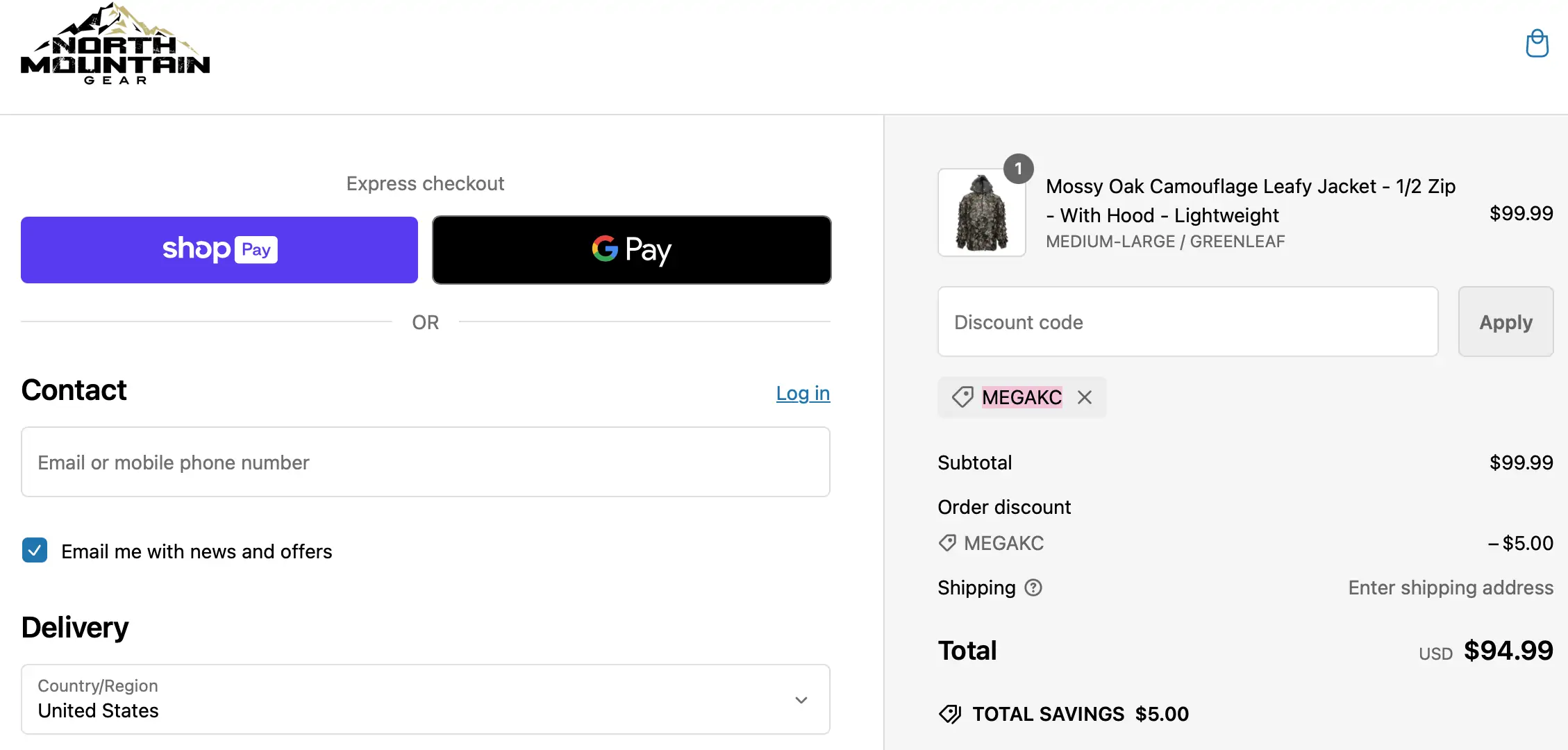Viewport: 1568px width, 750px height.
Task: Remove the MEGAKC discount code tag
Action: pos(1085,397)
